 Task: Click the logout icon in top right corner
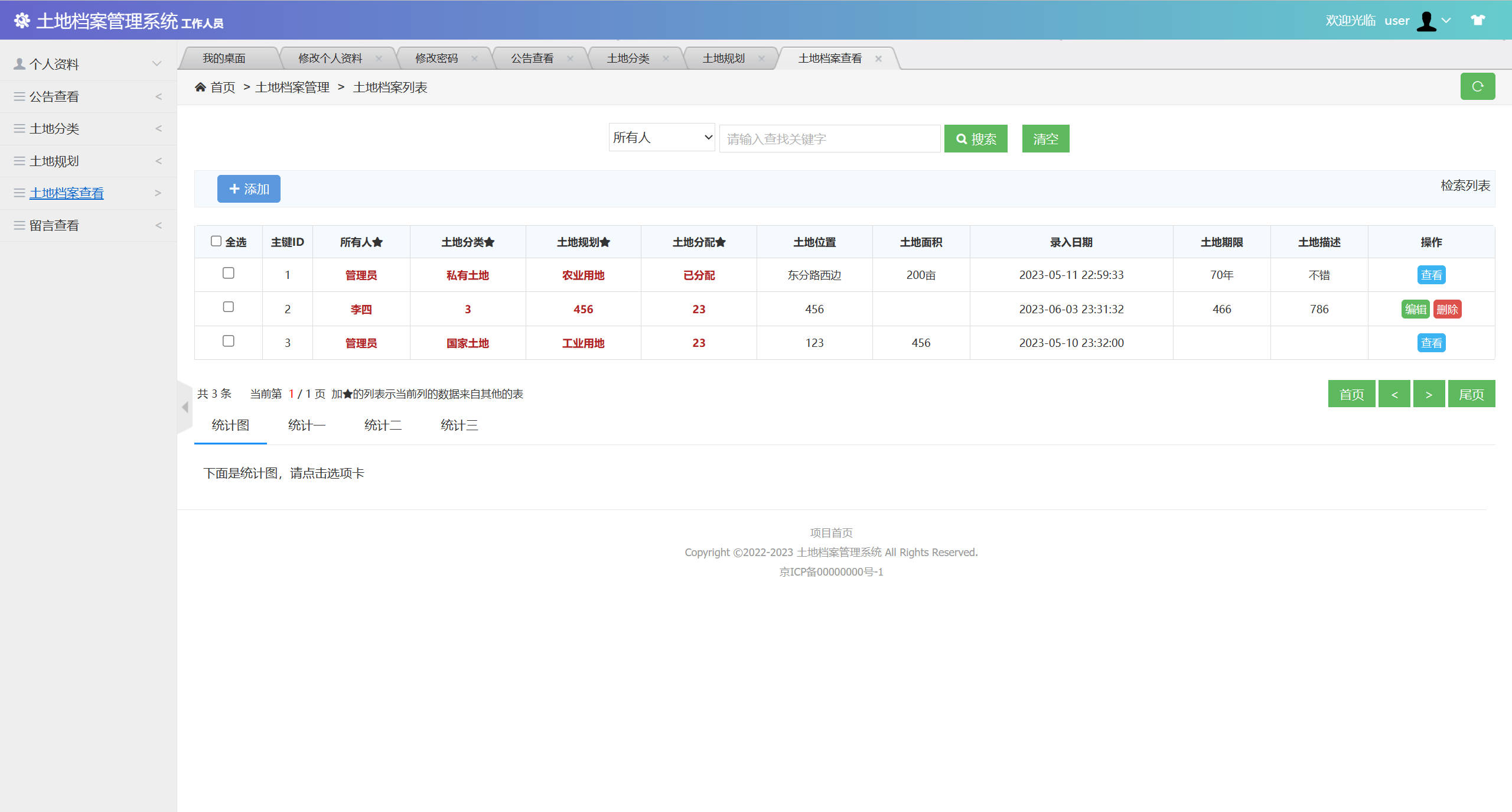point(1479,20)
